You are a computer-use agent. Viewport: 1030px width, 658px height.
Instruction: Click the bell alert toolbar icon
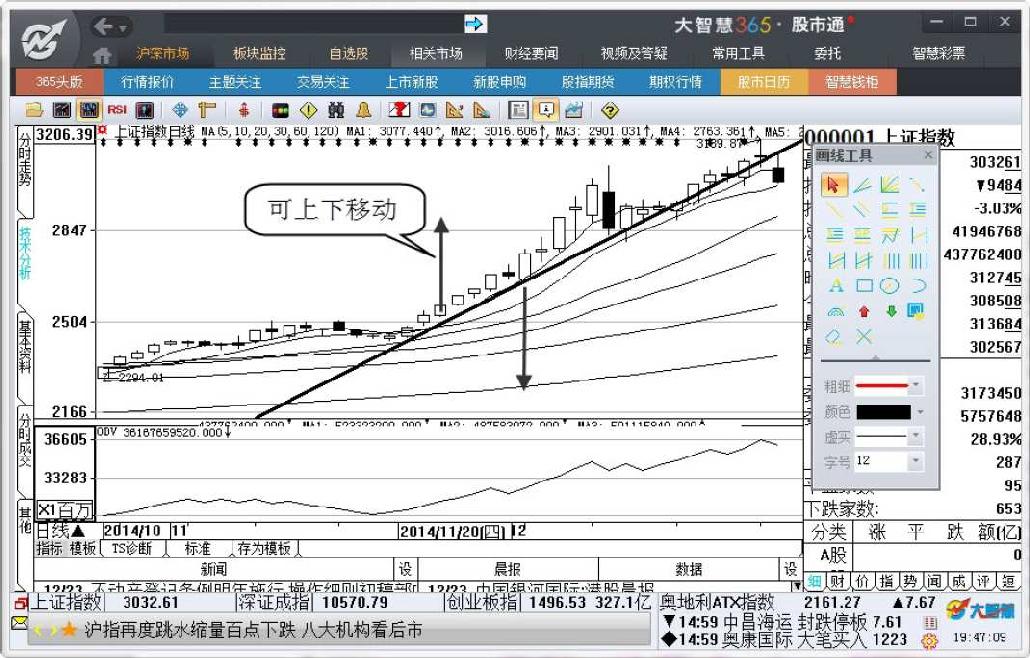pyautogui.click(x=363, y=110)
